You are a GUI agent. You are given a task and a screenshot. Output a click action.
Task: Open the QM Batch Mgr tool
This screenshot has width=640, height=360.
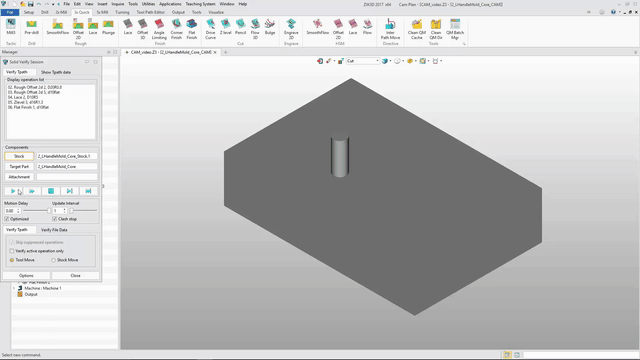tap(455, 29)
